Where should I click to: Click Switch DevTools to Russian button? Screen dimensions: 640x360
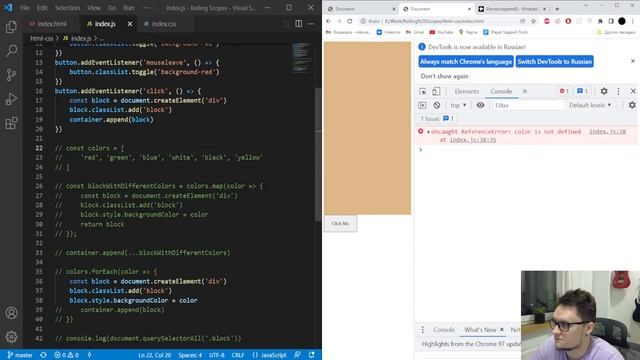point(555,62)
